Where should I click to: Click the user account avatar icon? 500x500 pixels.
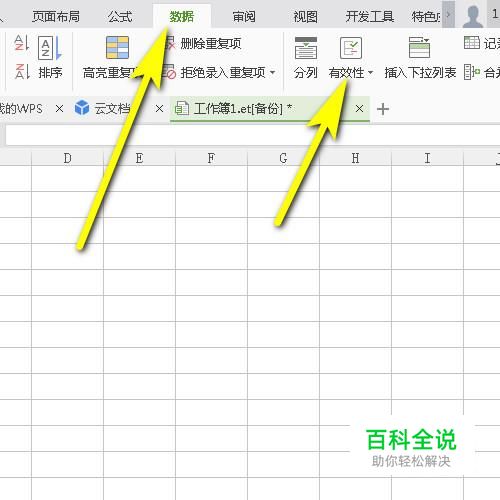(x=473, y=16)
